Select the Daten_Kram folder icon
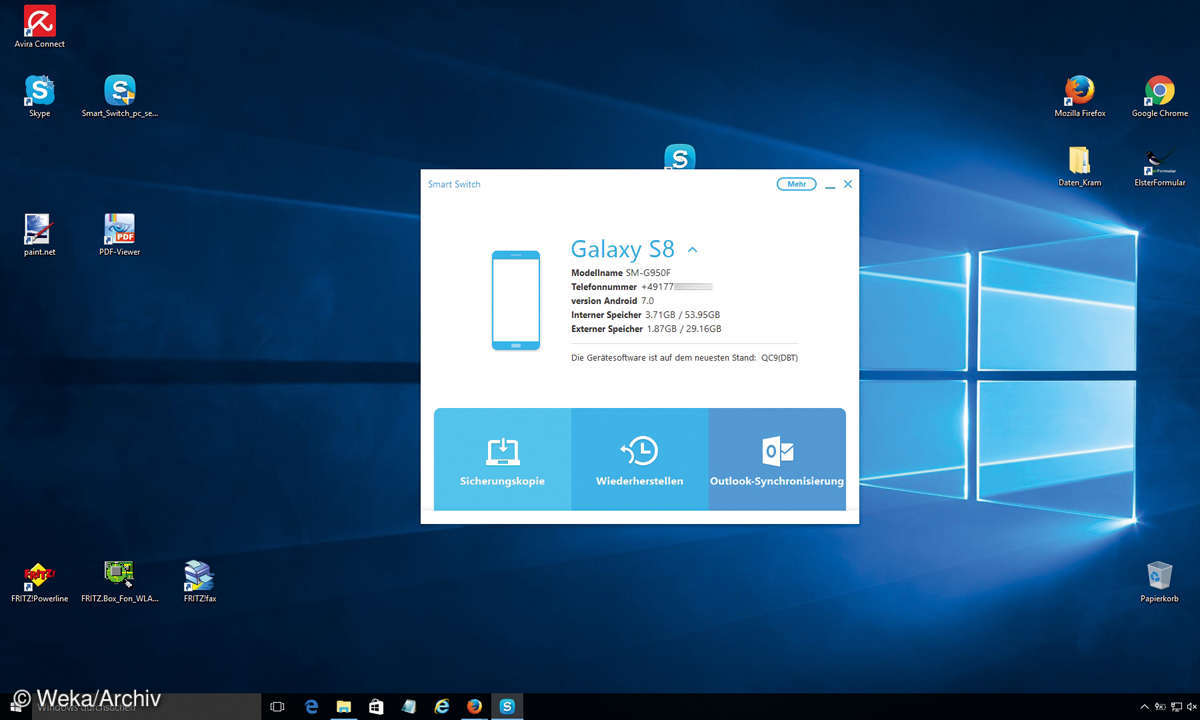Screen dimensions: 1200x720 click(x=1080, y=166)
